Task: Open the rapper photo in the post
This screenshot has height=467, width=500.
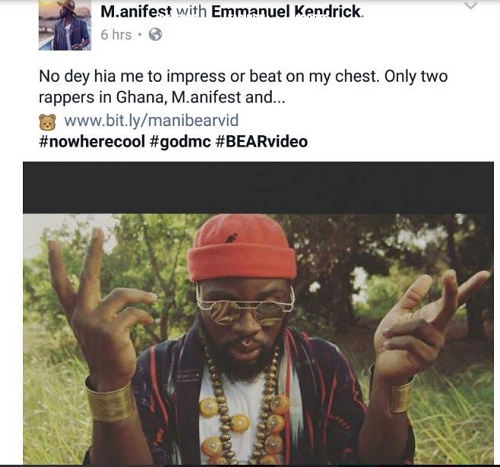Action: 258,339
